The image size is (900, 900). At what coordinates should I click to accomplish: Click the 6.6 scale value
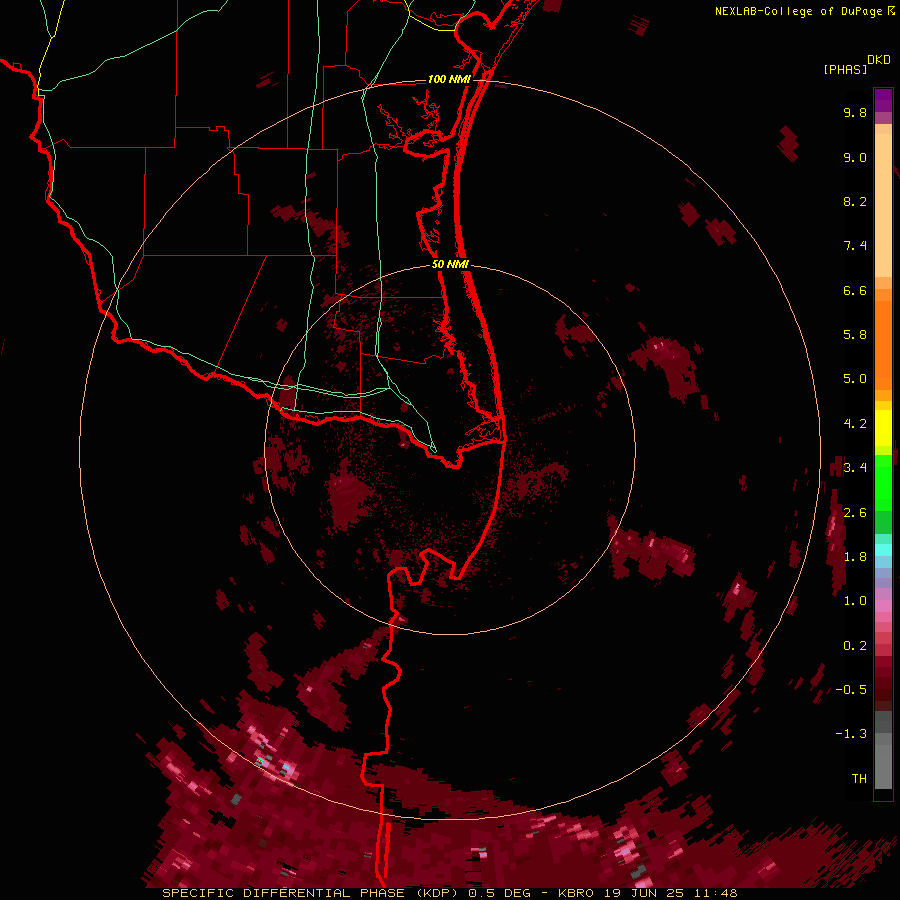pos(855,290)
